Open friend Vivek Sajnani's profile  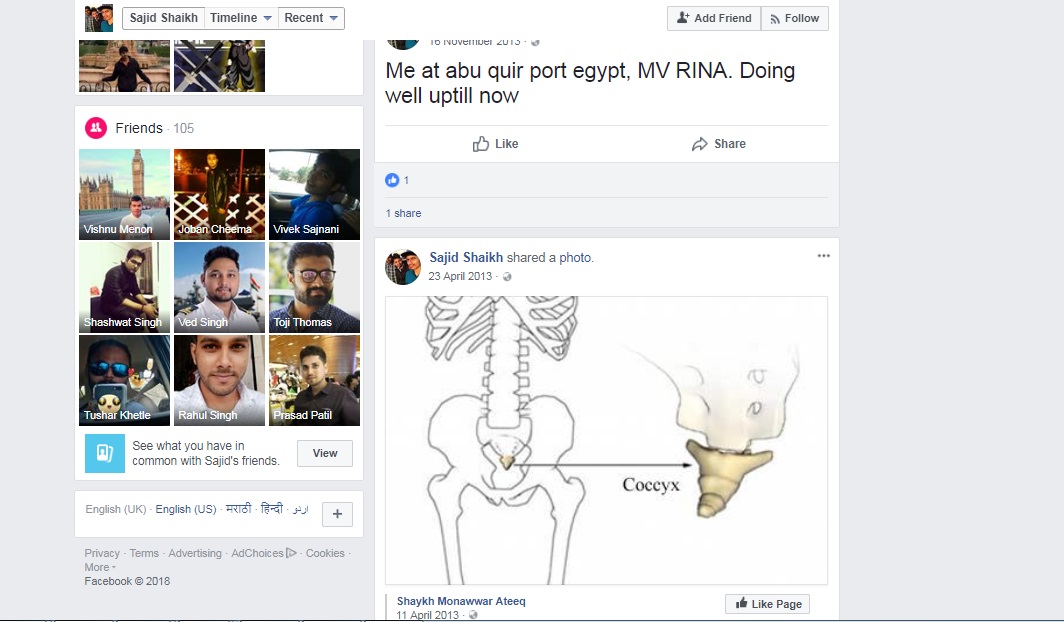coord(314,194)
